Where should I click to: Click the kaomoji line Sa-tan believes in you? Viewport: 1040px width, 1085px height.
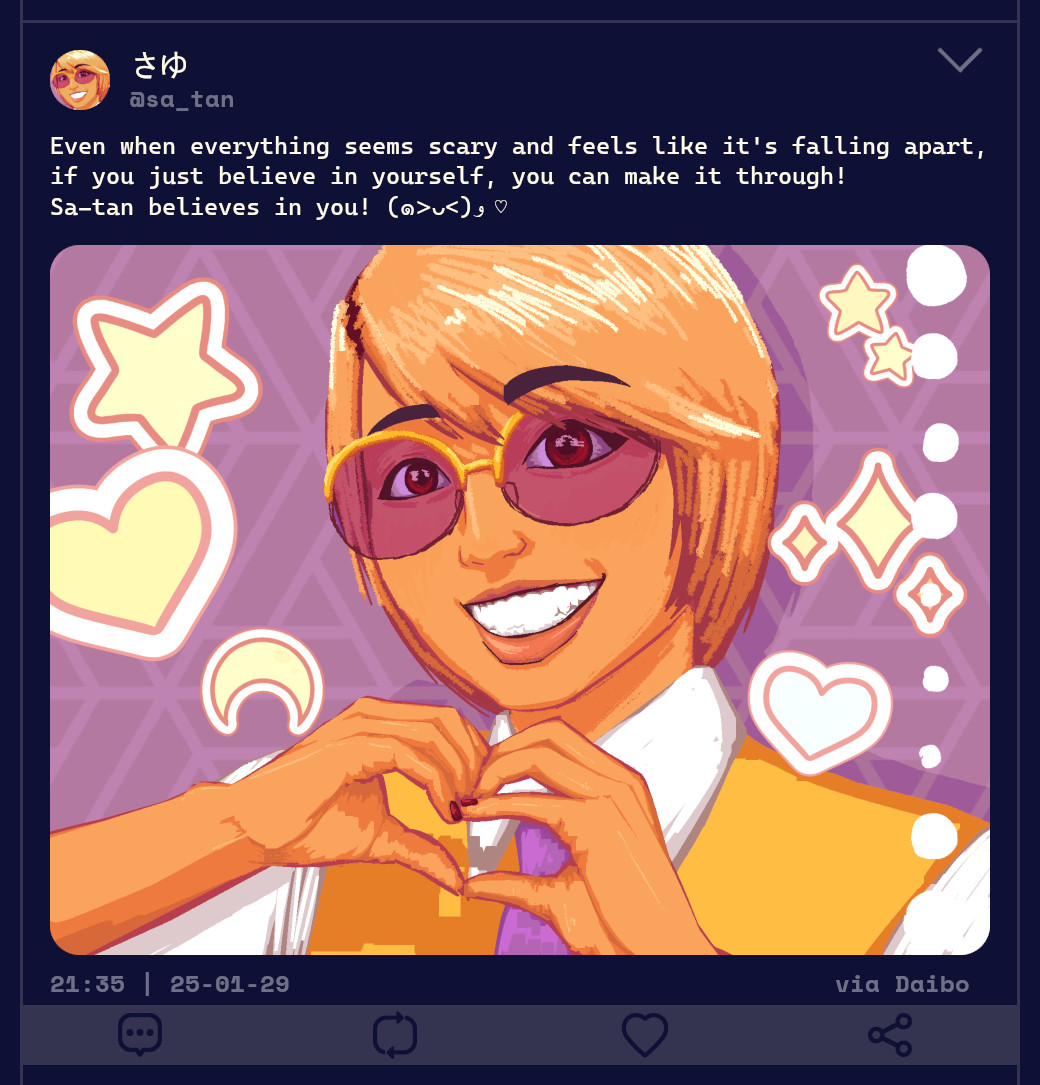279,207
